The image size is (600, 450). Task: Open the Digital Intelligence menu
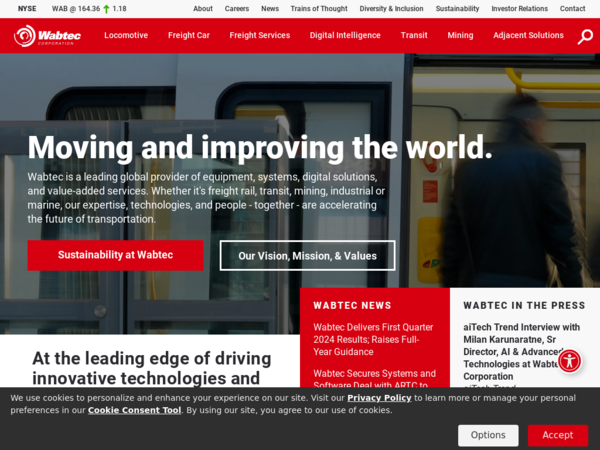tap(345, 35)
